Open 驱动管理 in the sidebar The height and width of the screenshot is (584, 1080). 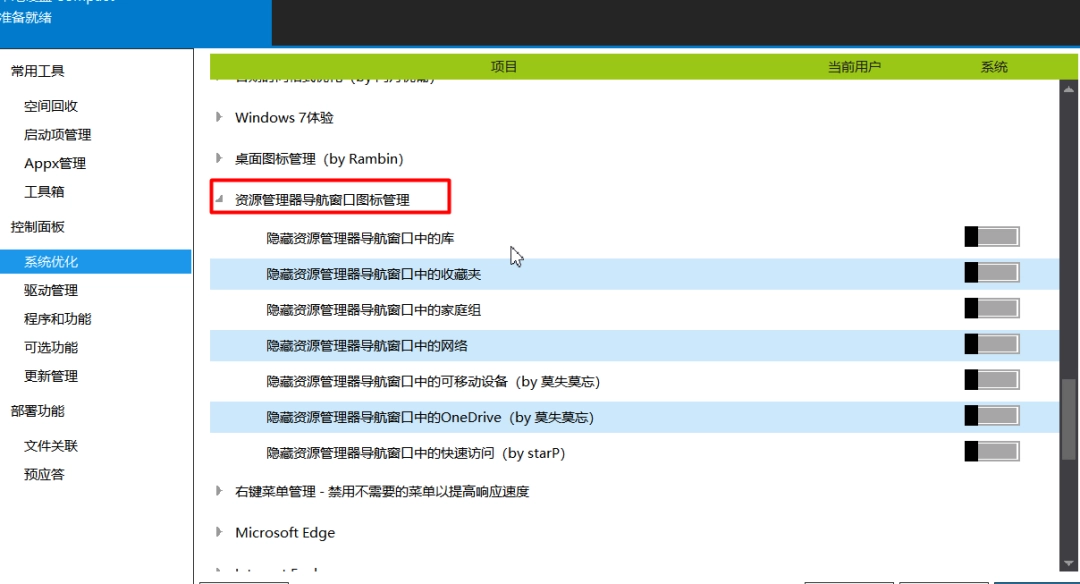pyautogui.click(x=51, y=291)
